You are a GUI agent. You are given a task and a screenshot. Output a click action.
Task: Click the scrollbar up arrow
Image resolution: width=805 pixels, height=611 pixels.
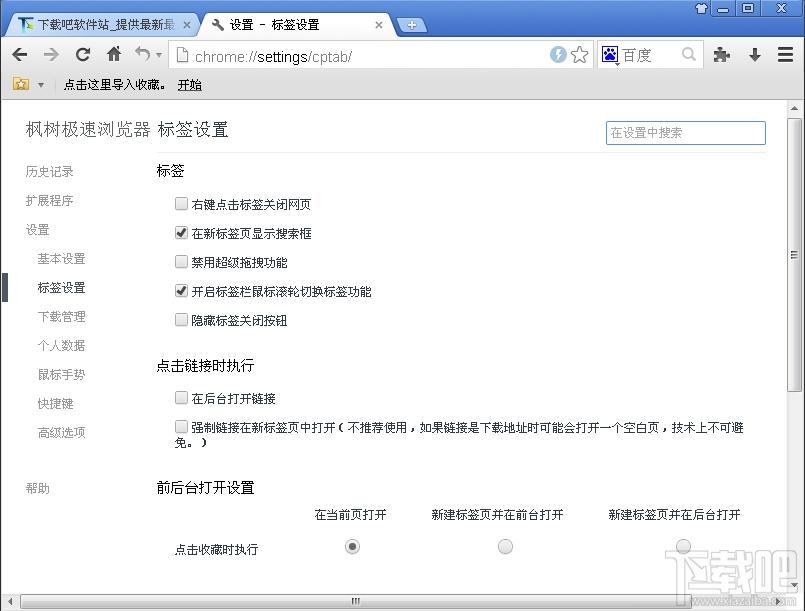[794, 108]
